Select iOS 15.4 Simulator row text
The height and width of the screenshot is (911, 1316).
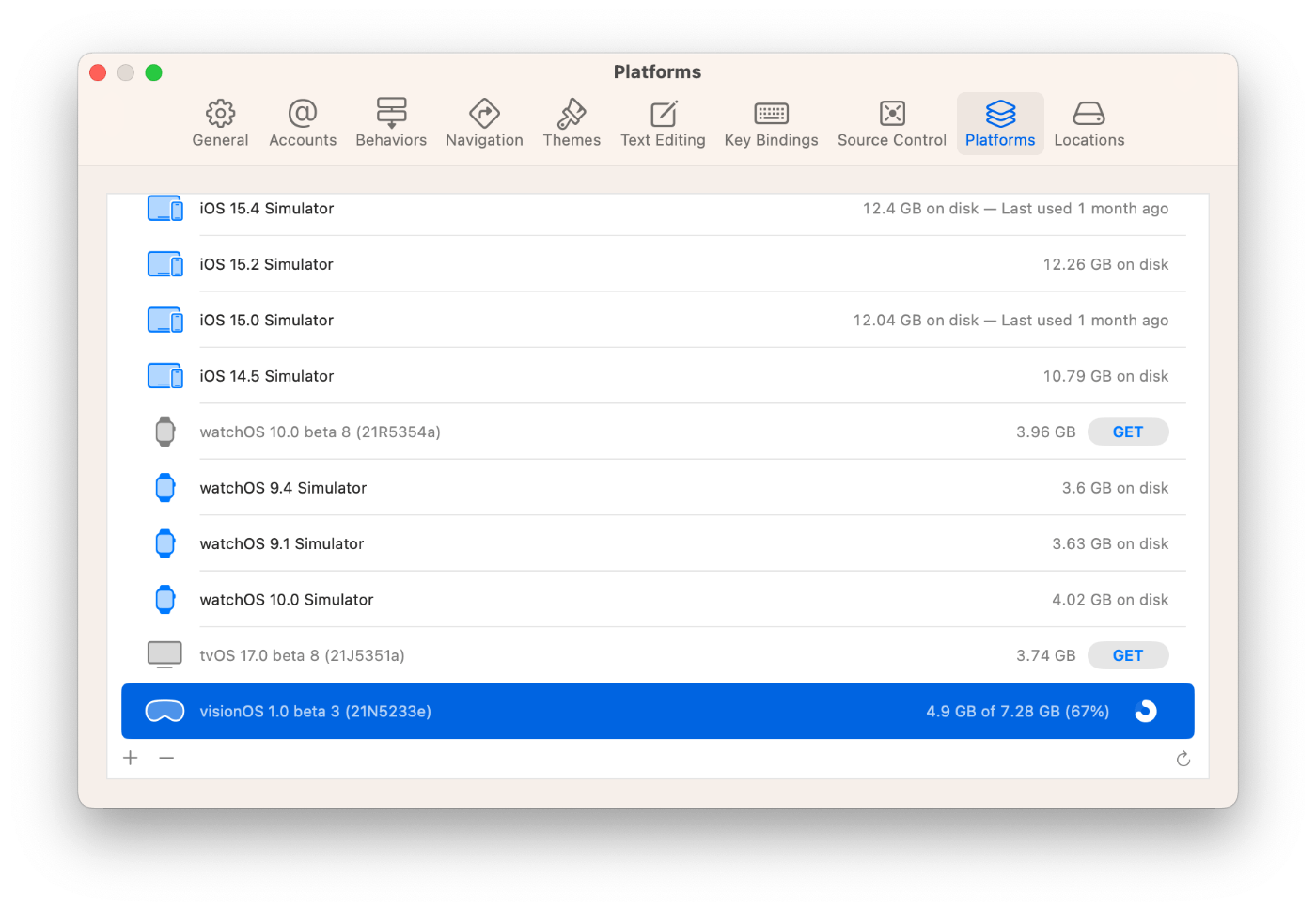click(267, 209)
